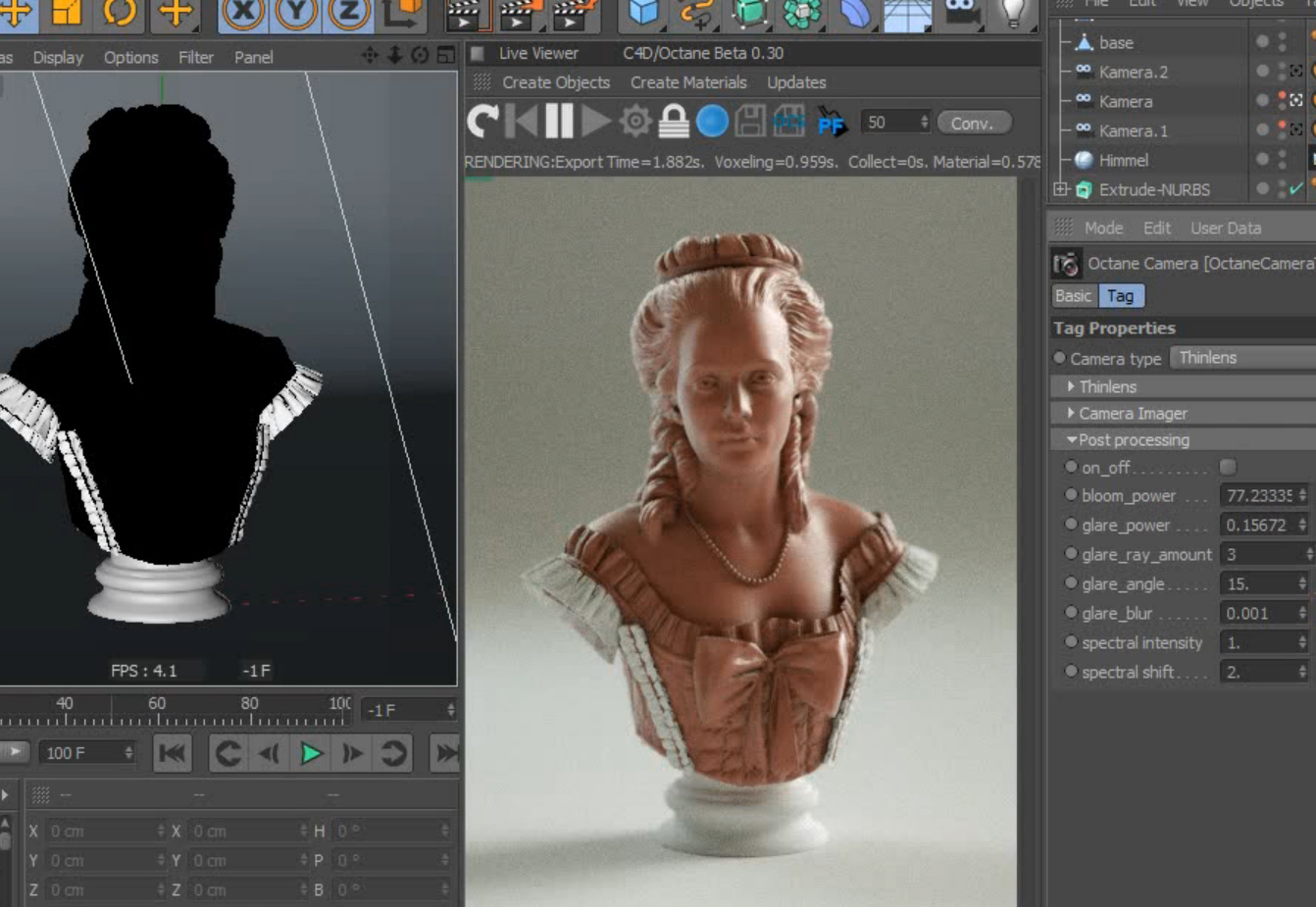Open the viewport Panel menu
The width and height of the screenshot is (1316, 907).
click(253, 57)
